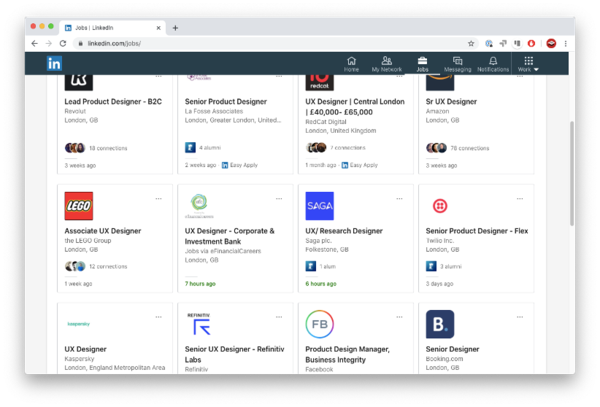Click 12 connections under LEGO Group
Image resolution: width=600 pixels, height=407 pixels.
[108, 267]
